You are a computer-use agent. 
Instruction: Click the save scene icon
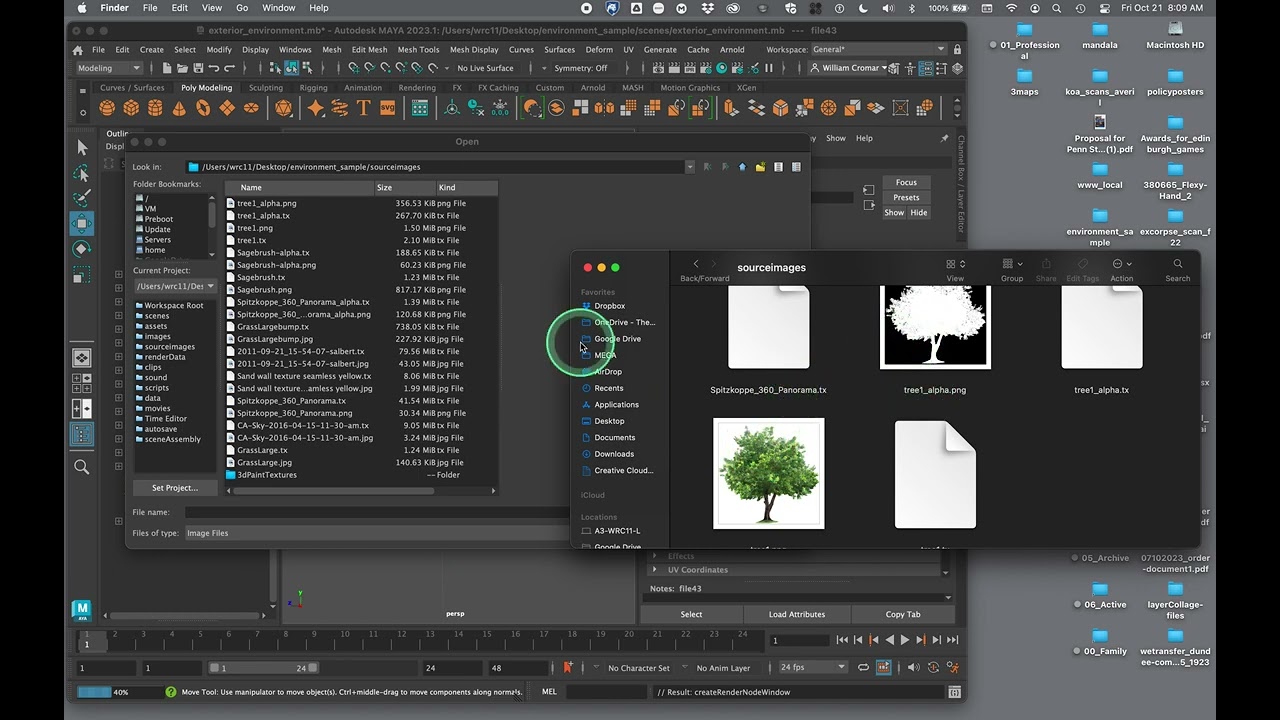coord(197,68)
